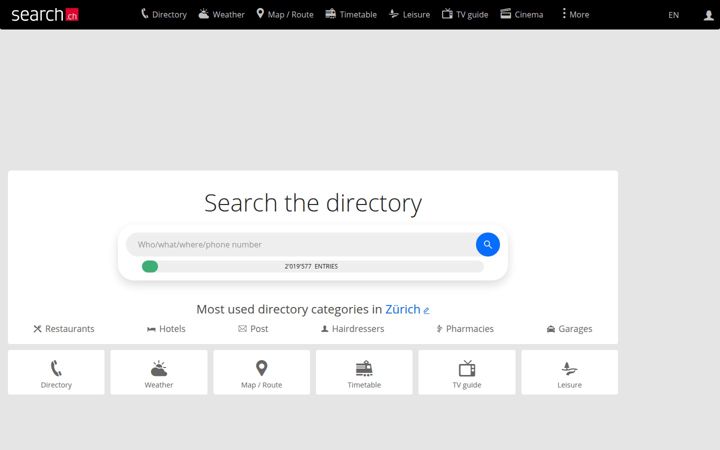Screen dimensions: 720x450
Task: Open the Hairdressers category link
Action: (x=358, y=329)
